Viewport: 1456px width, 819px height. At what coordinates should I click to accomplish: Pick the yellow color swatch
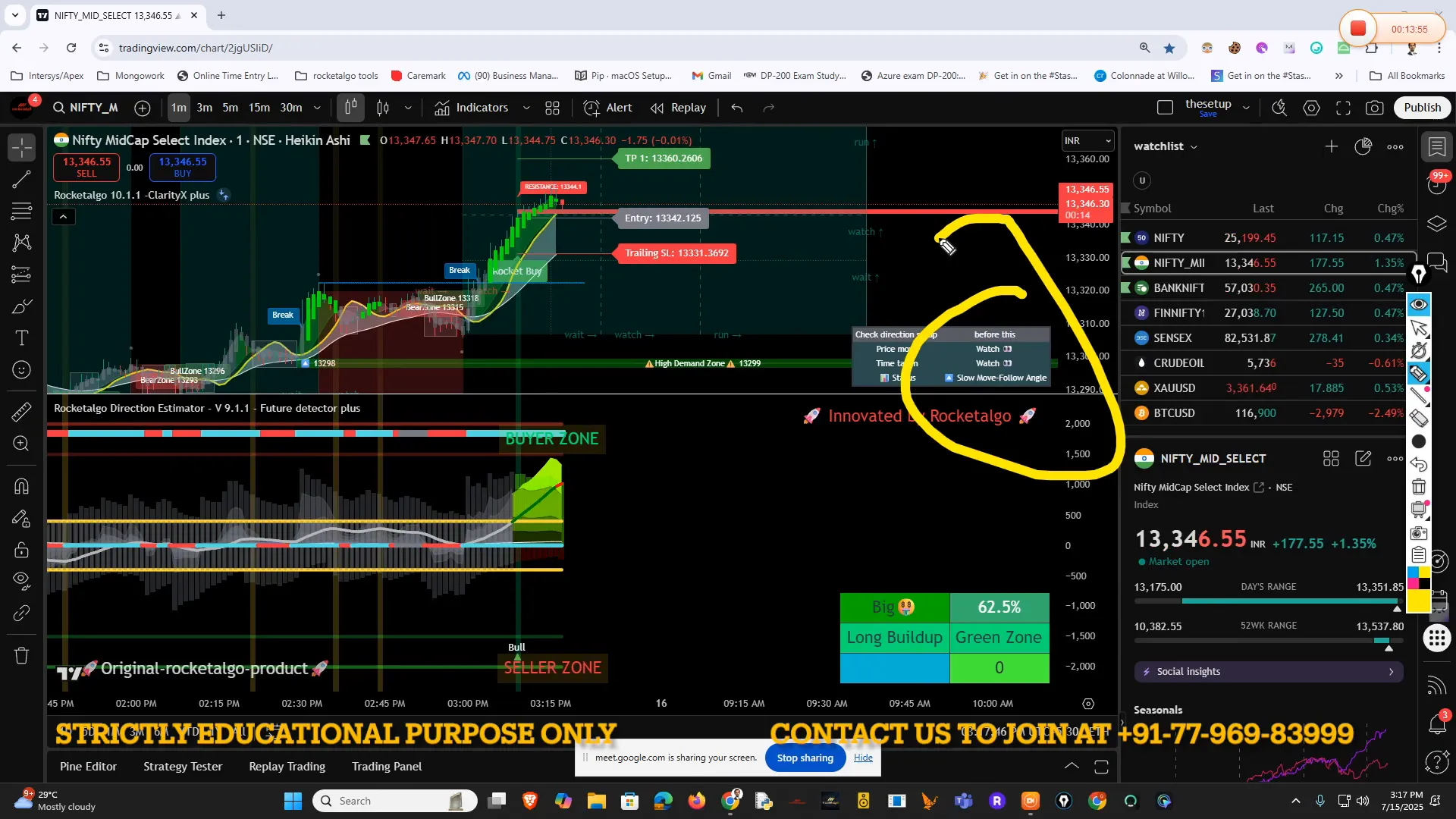(1418, 602)
